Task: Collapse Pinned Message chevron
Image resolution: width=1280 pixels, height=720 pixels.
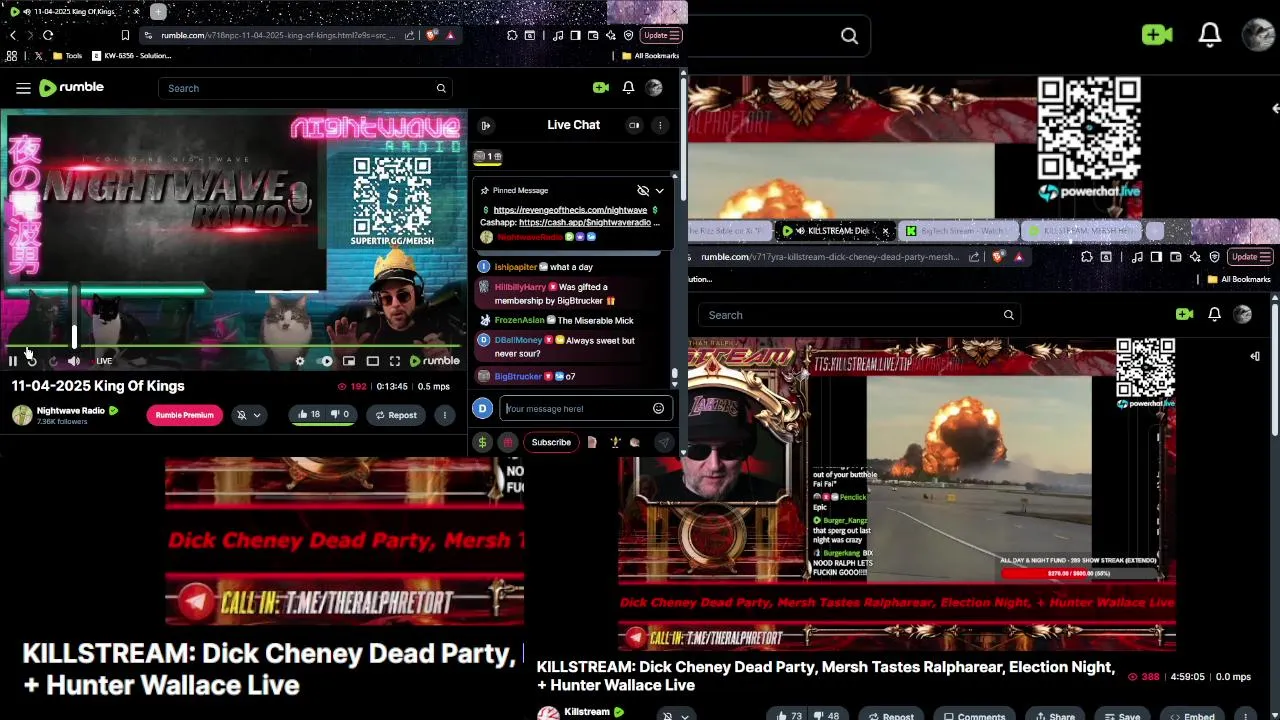Action: (660, 190)
